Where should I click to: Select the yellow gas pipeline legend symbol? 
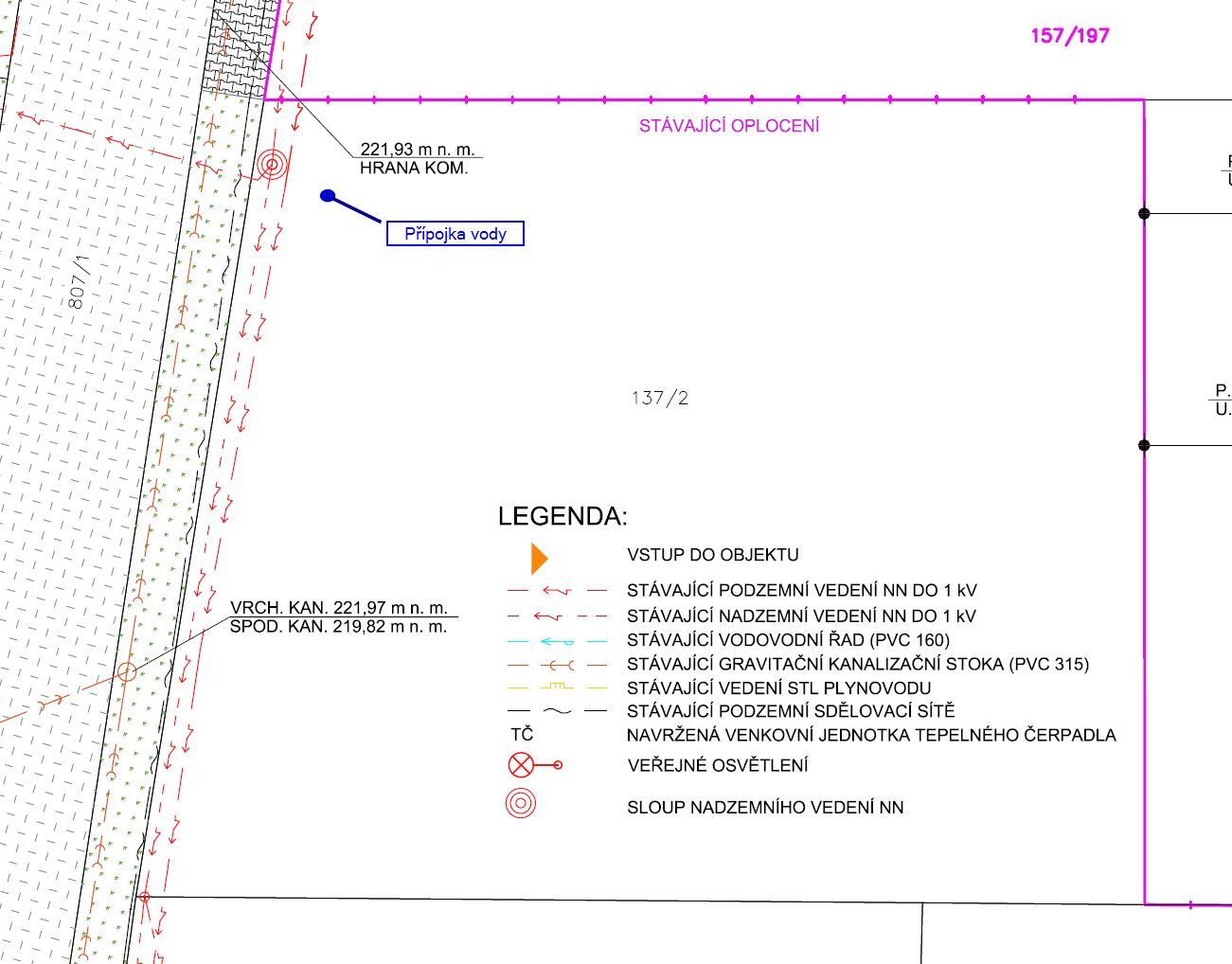click(x=557, y=687)
